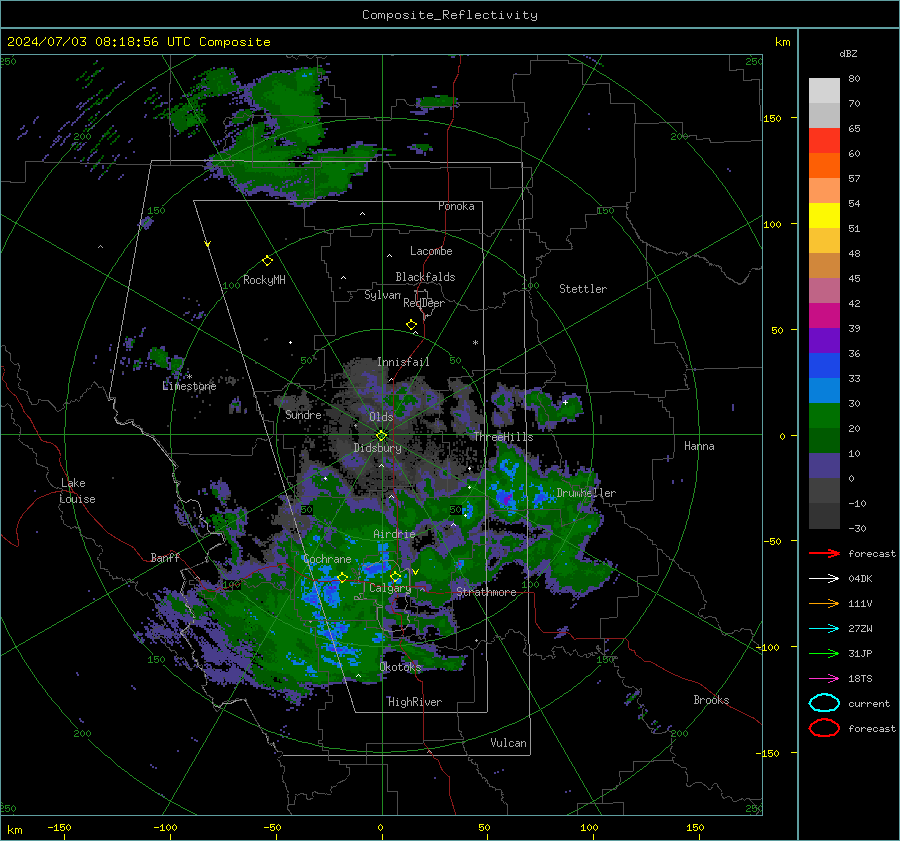Click the Lake Louise label

point(78,491)
